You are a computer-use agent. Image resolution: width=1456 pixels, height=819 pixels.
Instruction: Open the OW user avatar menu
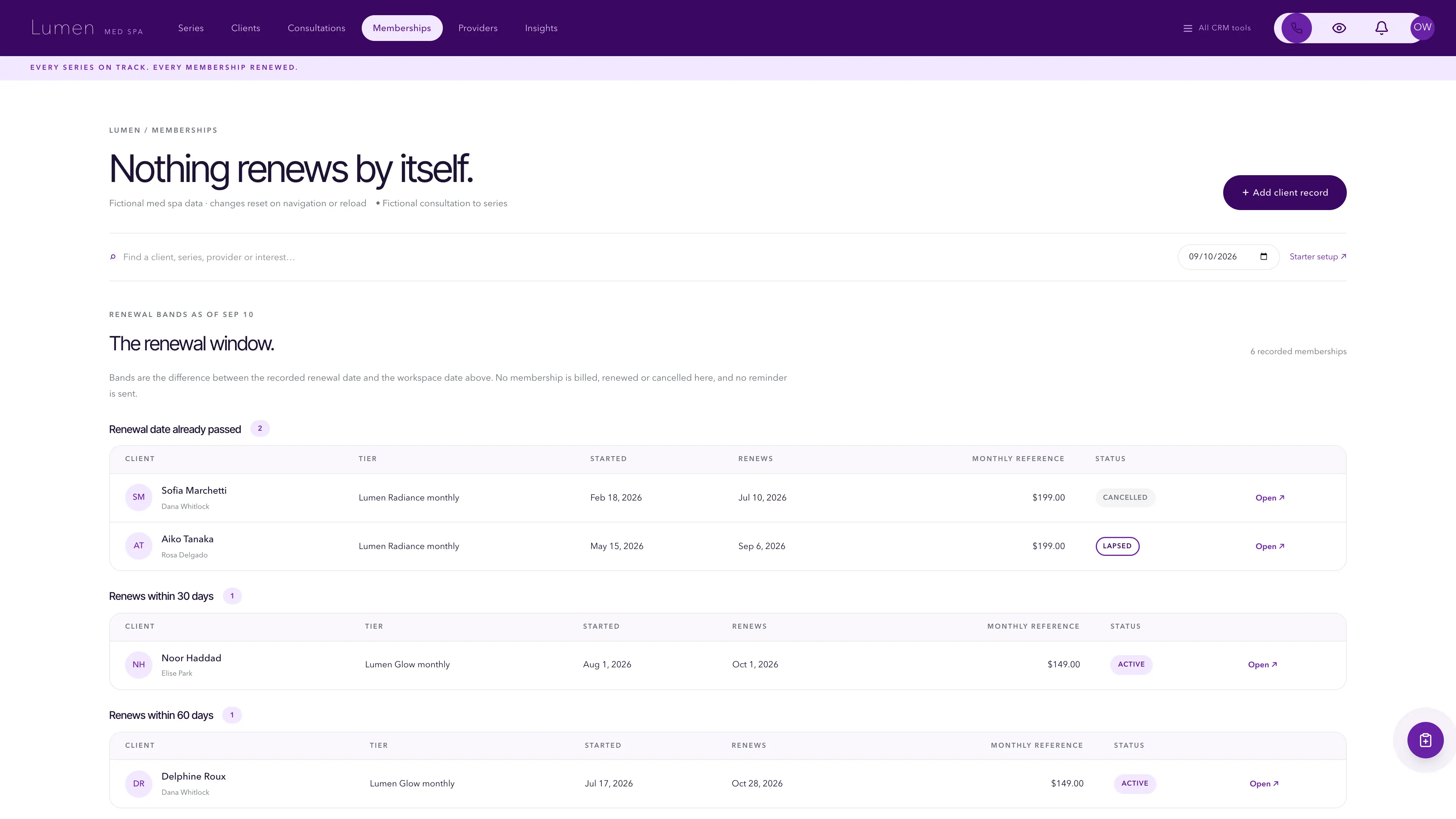[1422, 28]
